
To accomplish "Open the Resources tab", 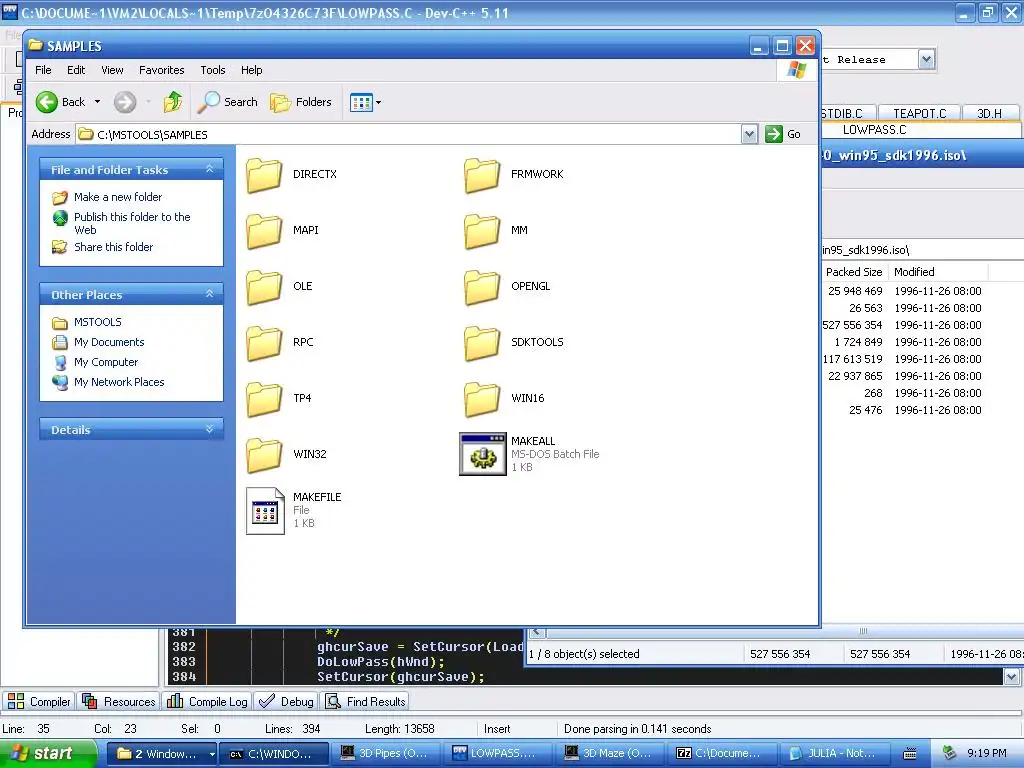I will coord(119,701).
